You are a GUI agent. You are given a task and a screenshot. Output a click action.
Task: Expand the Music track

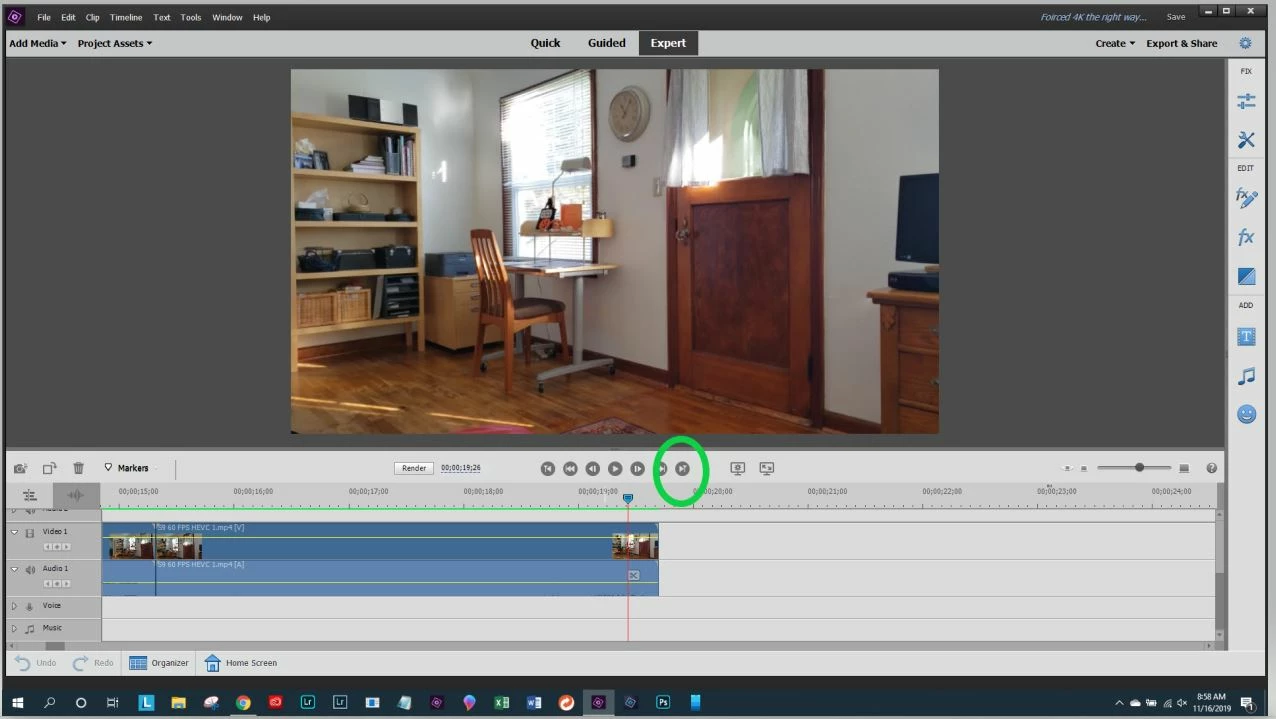click(x=14, y=629)
